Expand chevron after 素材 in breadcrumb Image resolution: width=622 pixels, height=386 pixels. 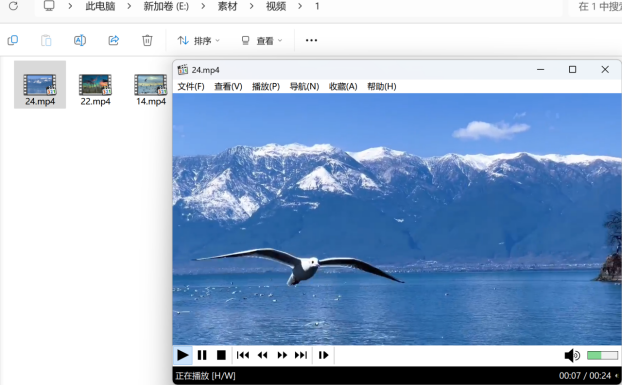(251, 6)
